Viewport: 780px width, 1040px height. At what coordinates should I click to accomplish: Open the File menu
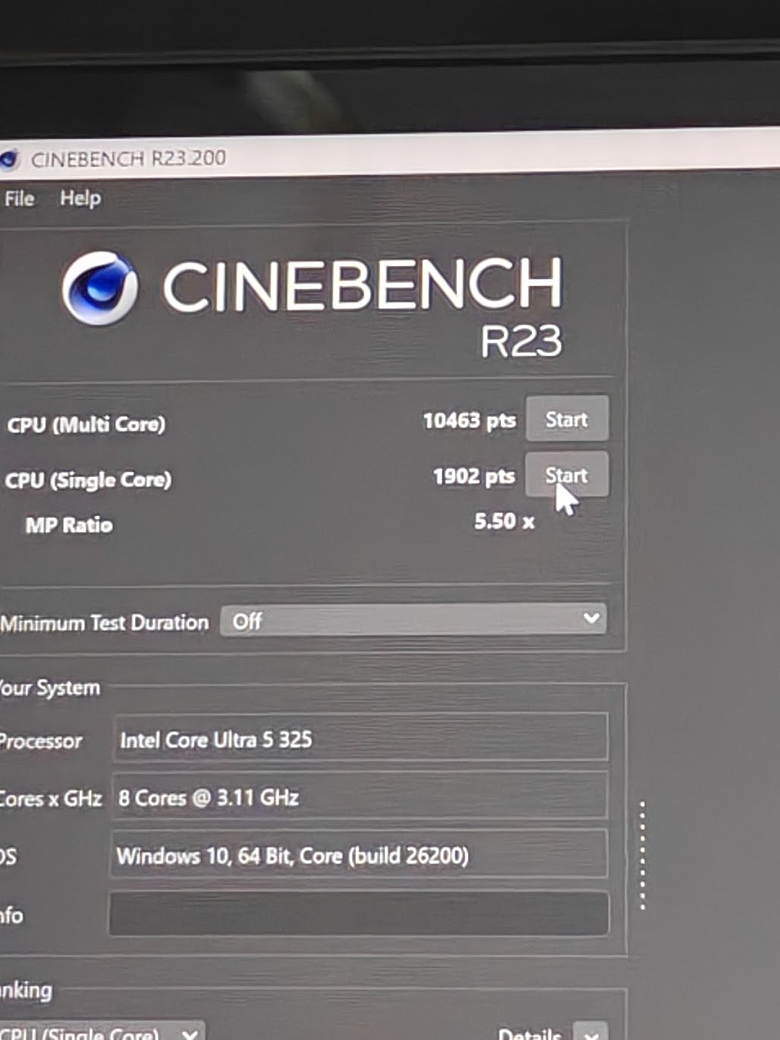19,198
